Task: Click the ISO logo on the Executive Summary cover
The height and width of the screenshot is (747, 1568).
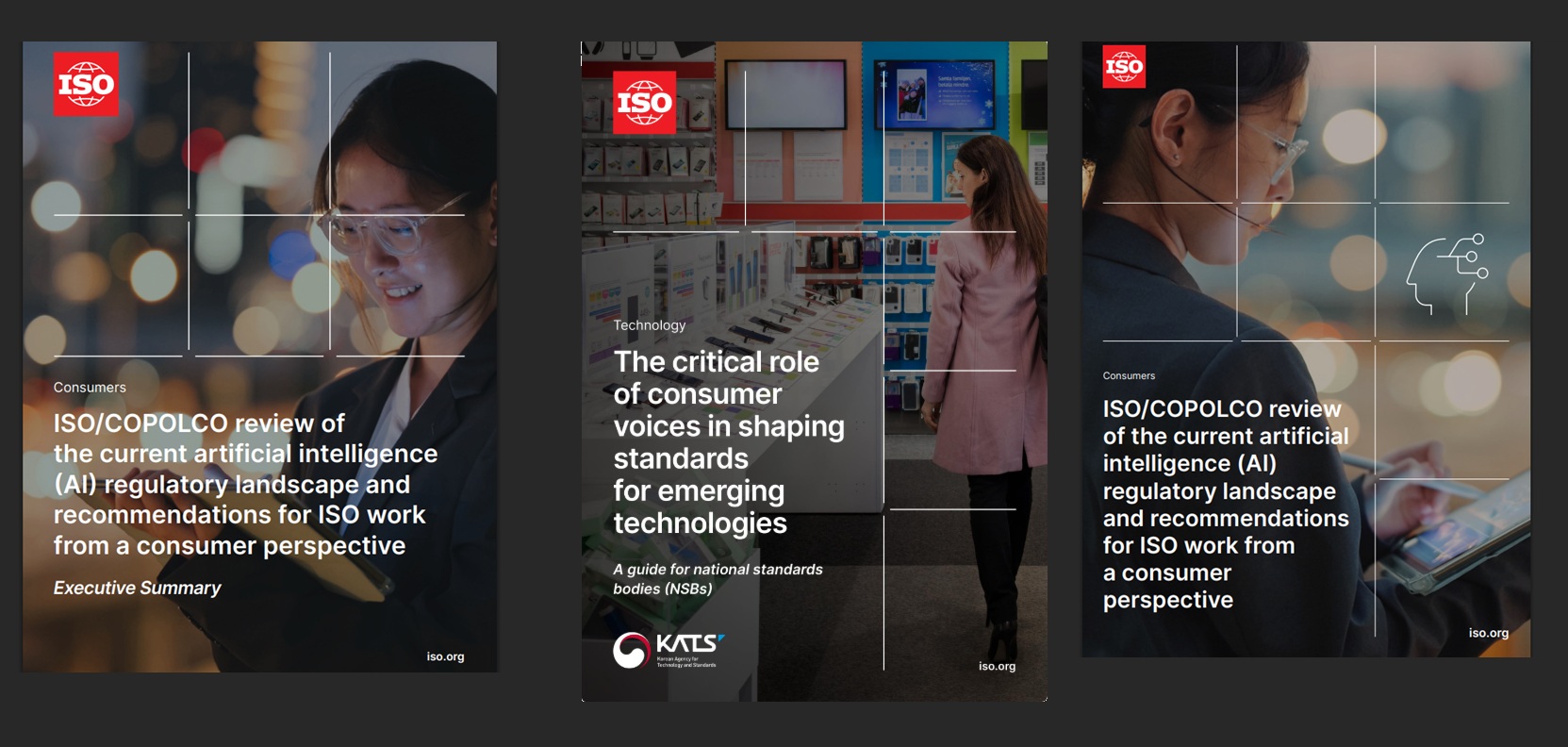Action: point(86,84)
